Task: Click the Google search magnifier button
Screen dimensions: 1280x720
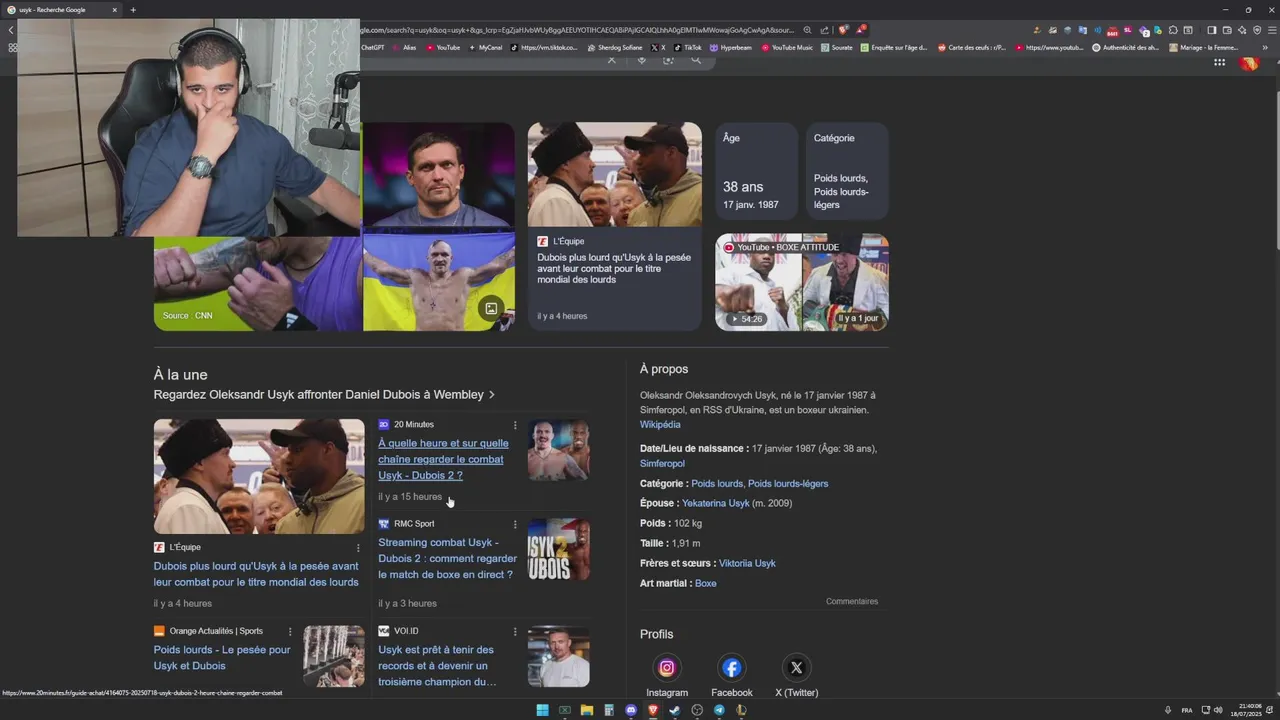Action: pos(696,60)
